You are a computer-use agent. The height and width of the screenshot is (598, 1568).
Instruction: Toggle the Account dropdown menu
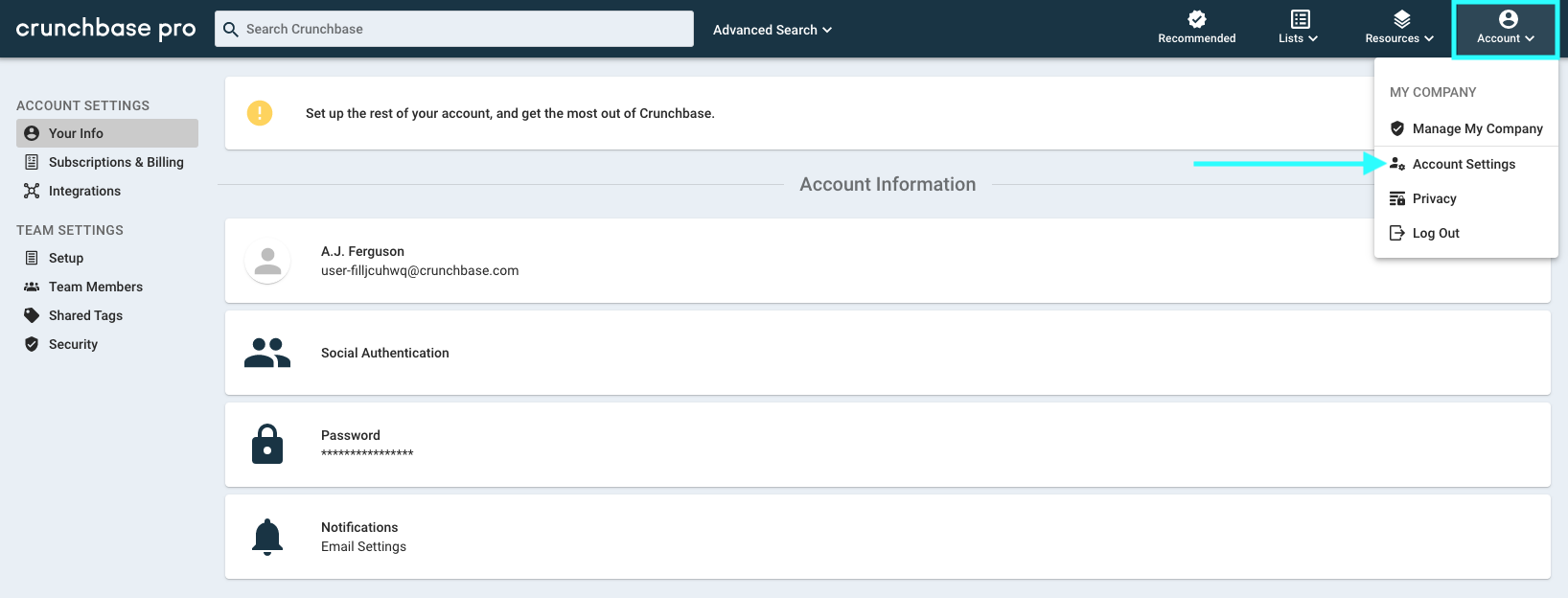click(x=1506, y=29)
